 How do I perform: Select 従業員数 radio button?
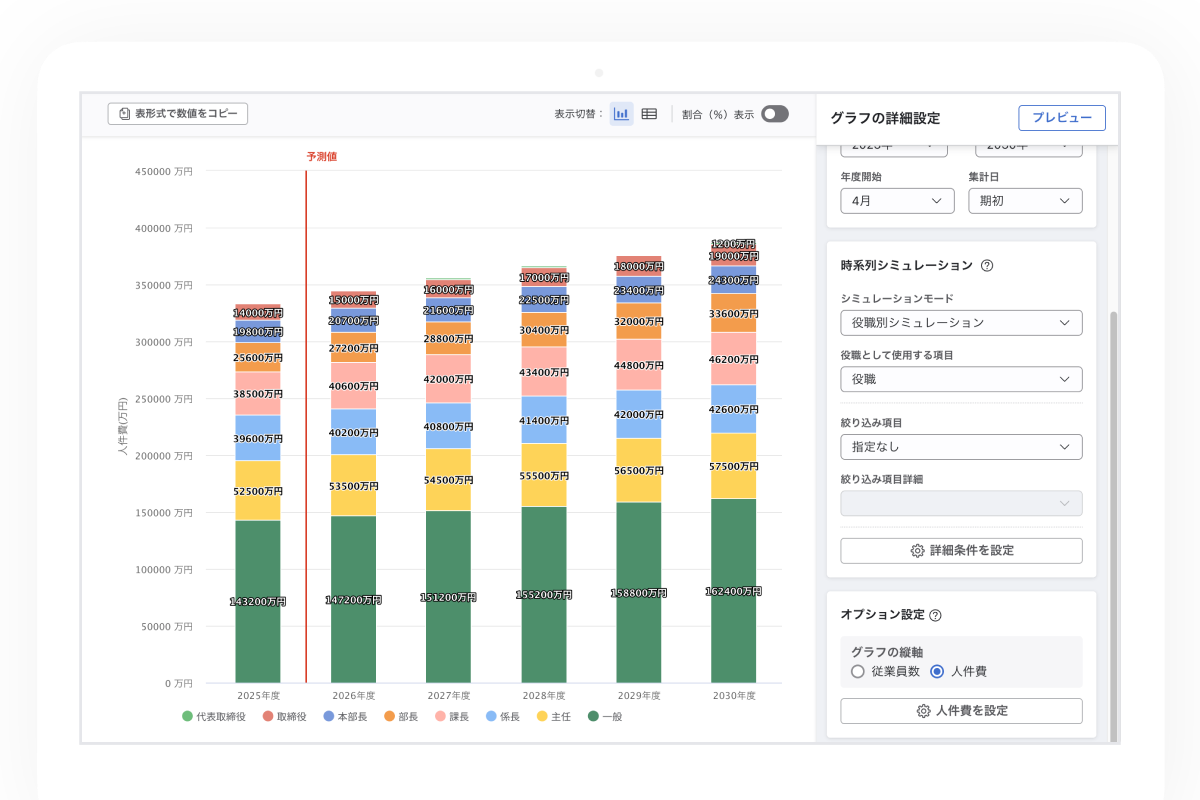tap(857, 672)
